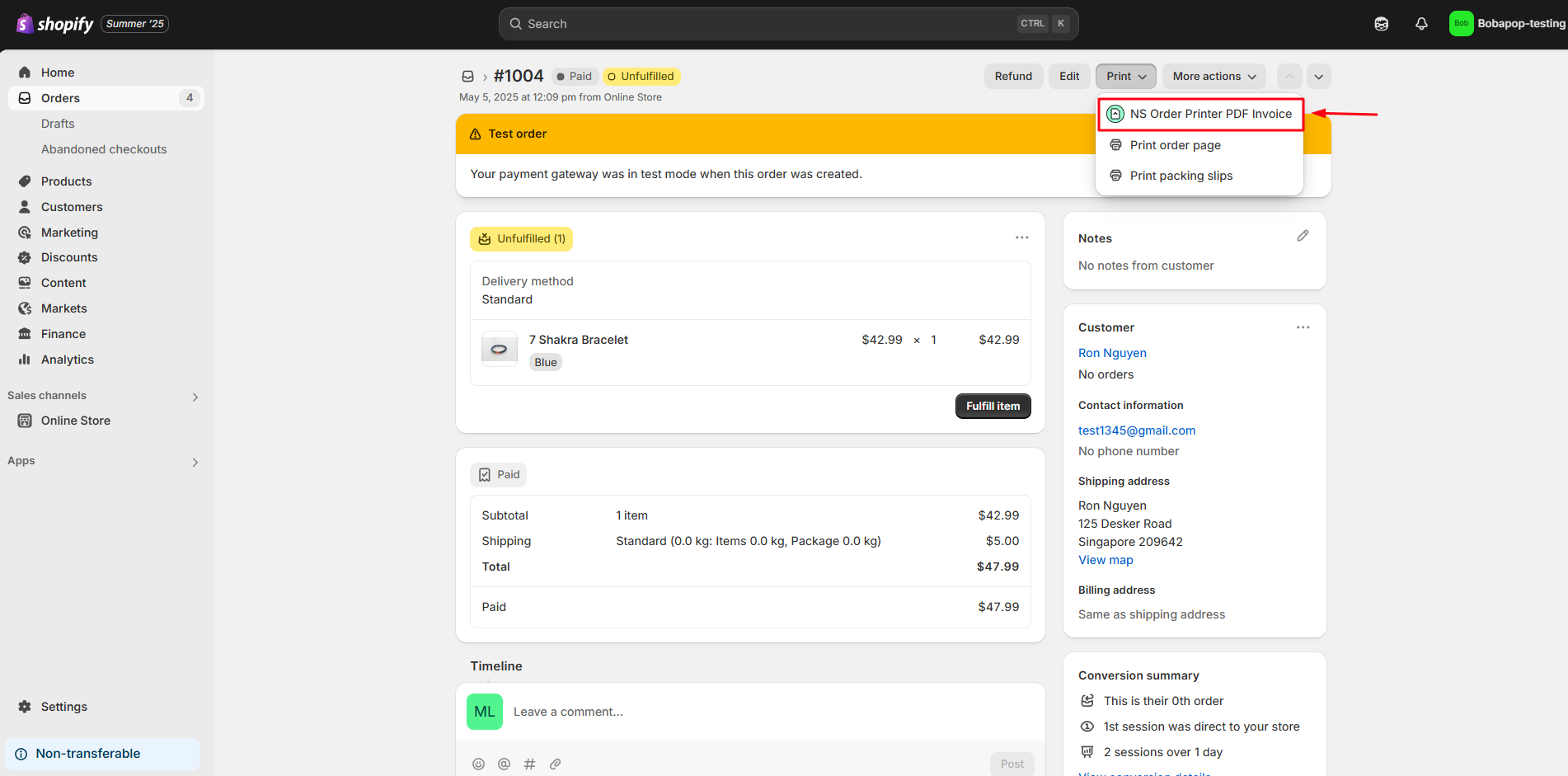This screenshot has height=776, width=1568.
Task: Click the mention @ icon in comment toolbar
Action: (x=504, y=764)
